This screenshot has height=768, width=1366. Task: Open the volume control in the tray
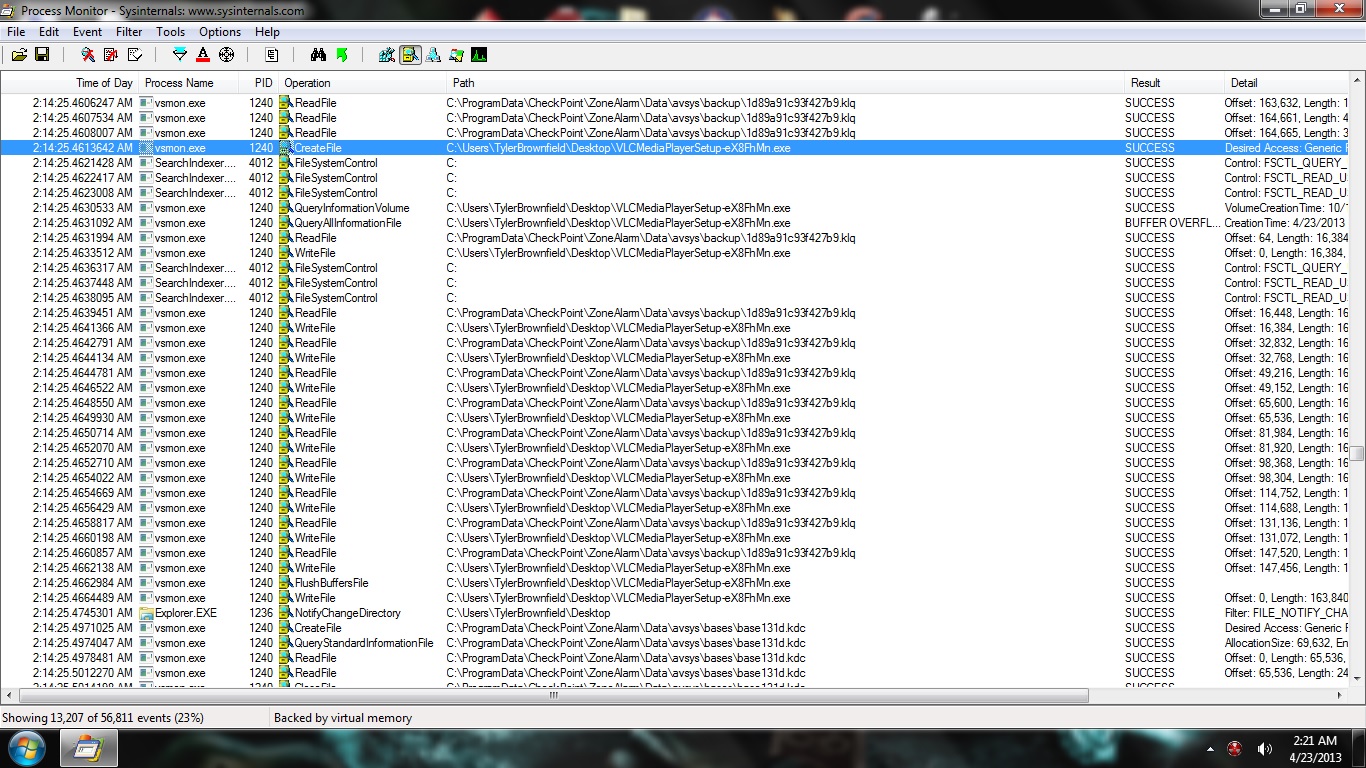coord(1264,749)
